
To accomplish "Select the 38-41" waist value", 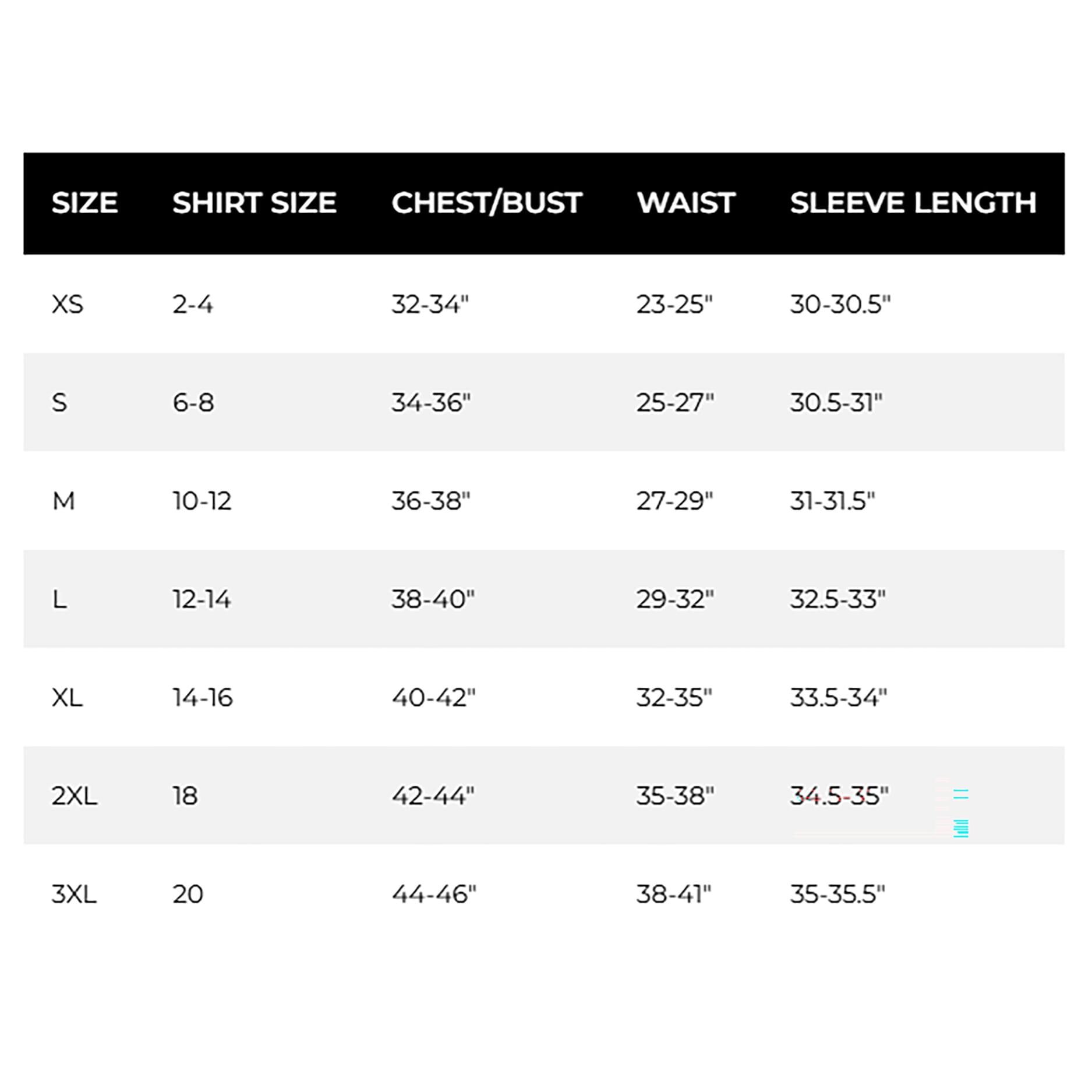I will 674,894.
